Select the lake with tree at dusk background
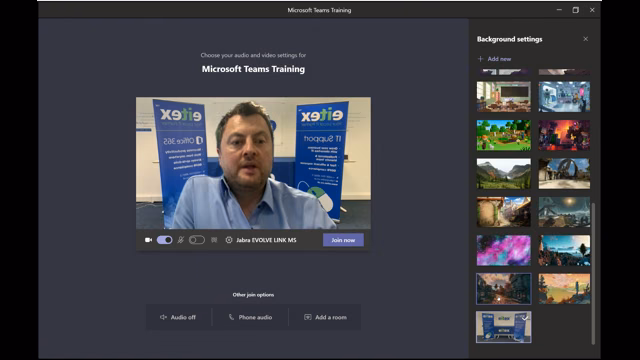This screenshot has width=640, height=360. [x=564, y=250]
